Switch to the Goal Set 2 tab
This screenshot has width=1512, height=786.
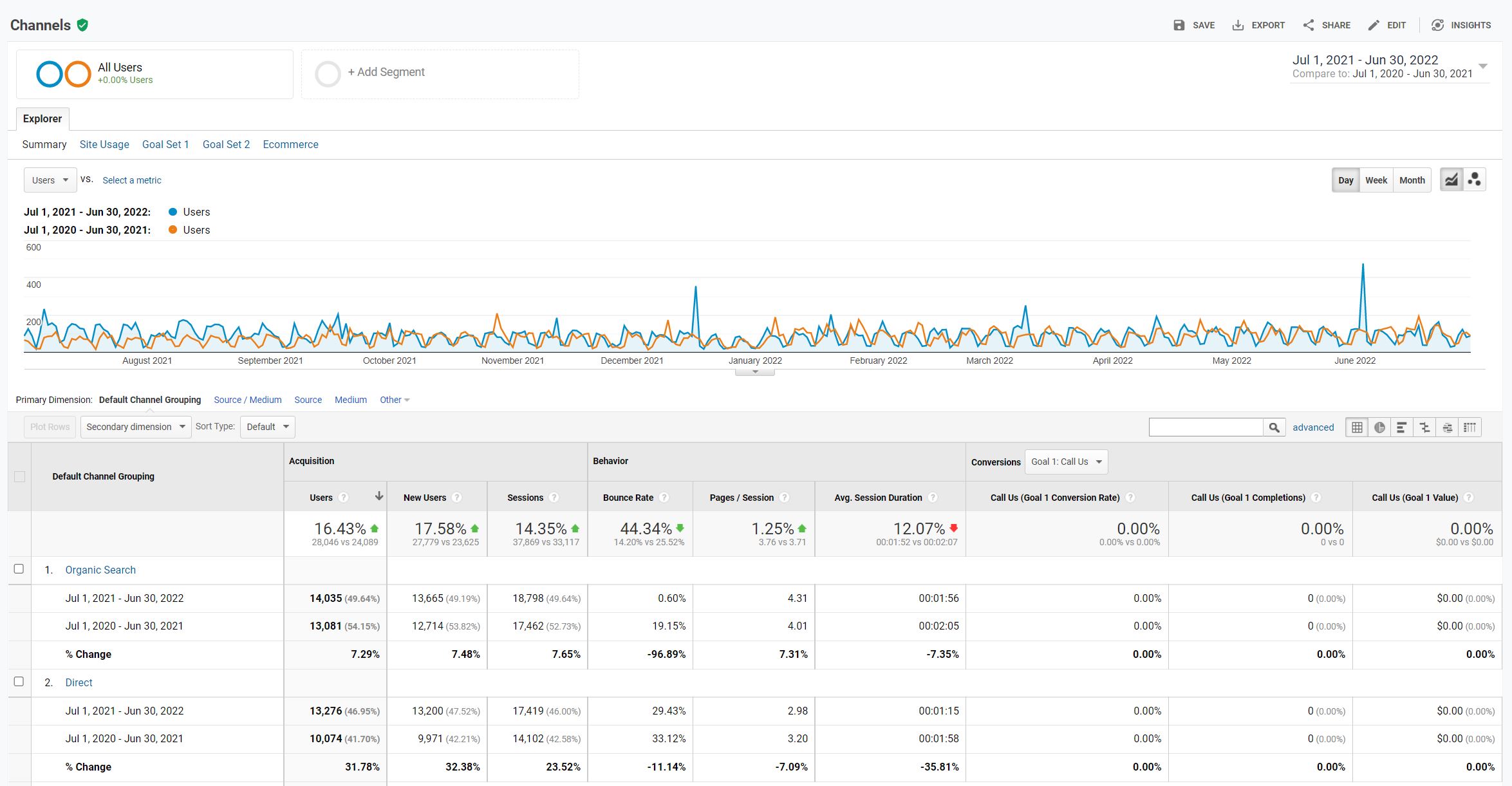226,144
